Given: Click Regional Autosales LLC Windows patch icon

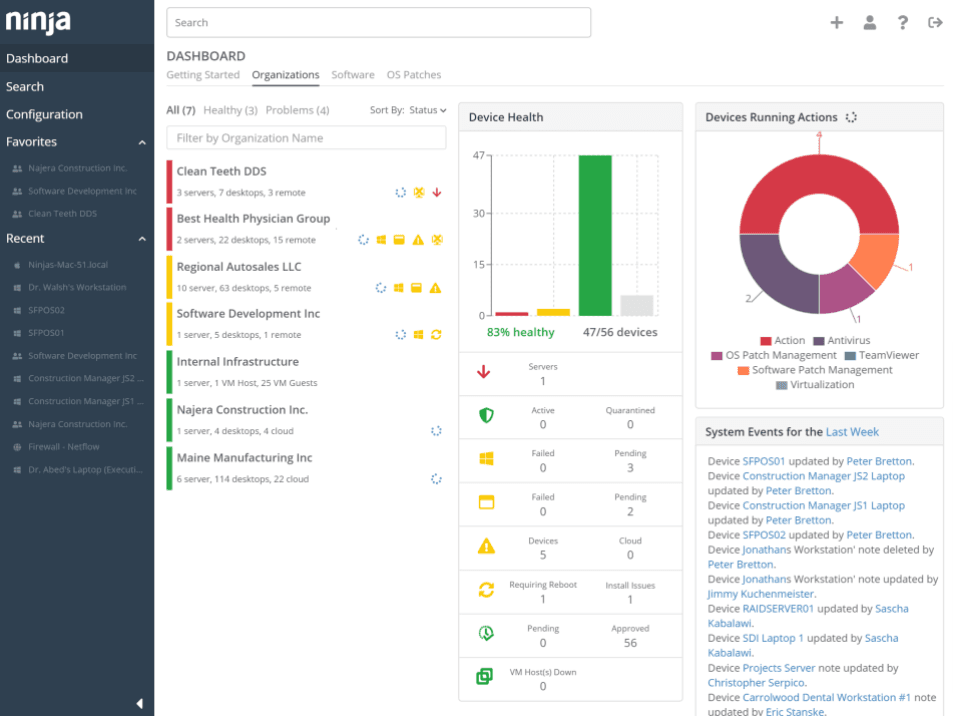Looking at the screenshot, I should (398, 287).
